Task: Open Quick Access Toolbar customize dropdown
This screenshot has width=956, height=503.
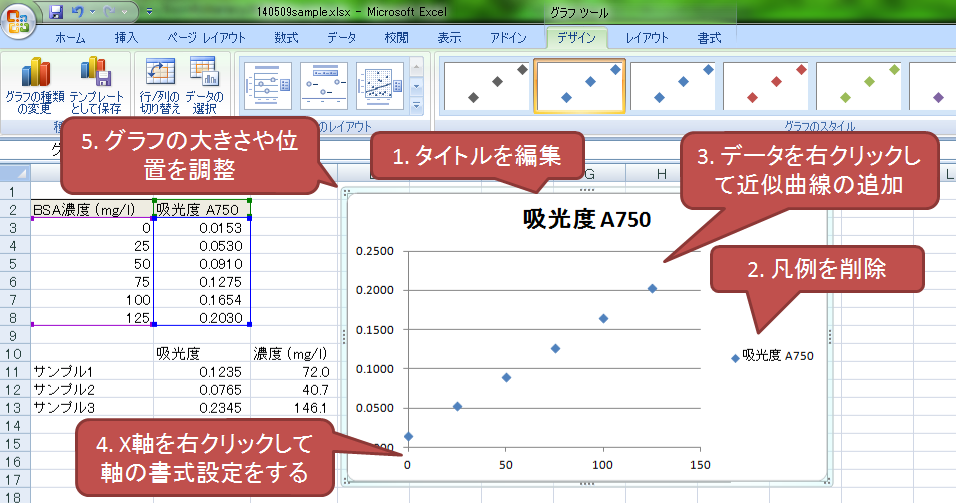Action: (149, 13)
